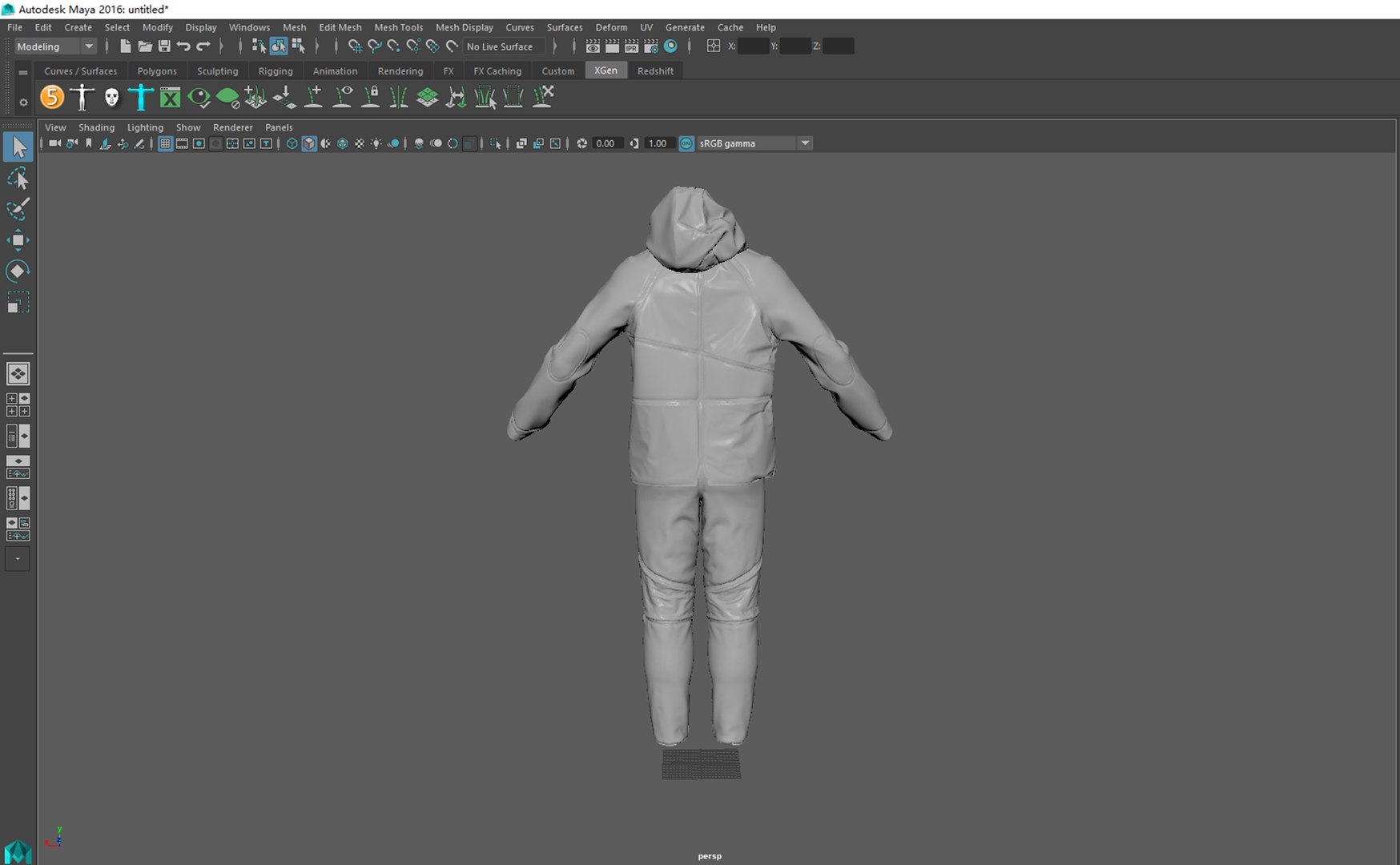Click No Live Surface field
Image resolution: width=1400 pixels, height=865 pixels.
point(503,46)
